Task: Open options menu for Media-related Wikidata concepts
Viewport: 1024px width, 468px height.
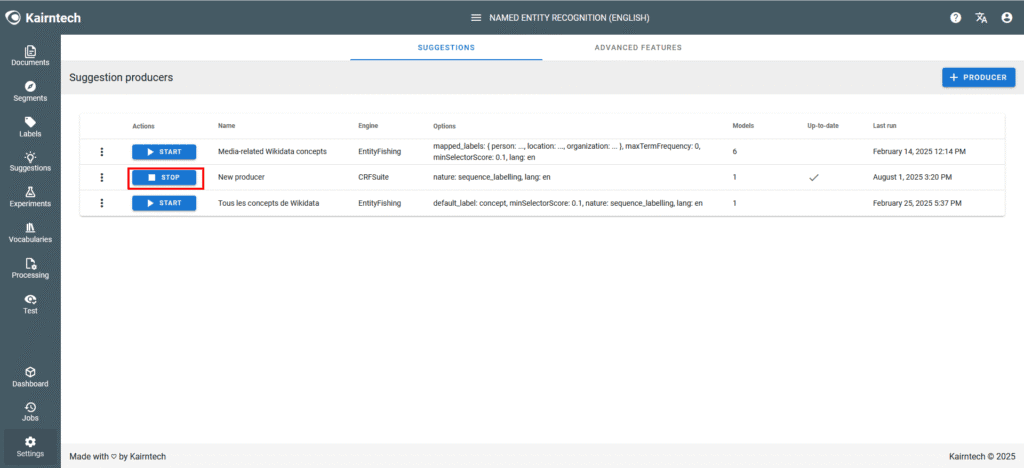Action: click(x=101, y=152)
